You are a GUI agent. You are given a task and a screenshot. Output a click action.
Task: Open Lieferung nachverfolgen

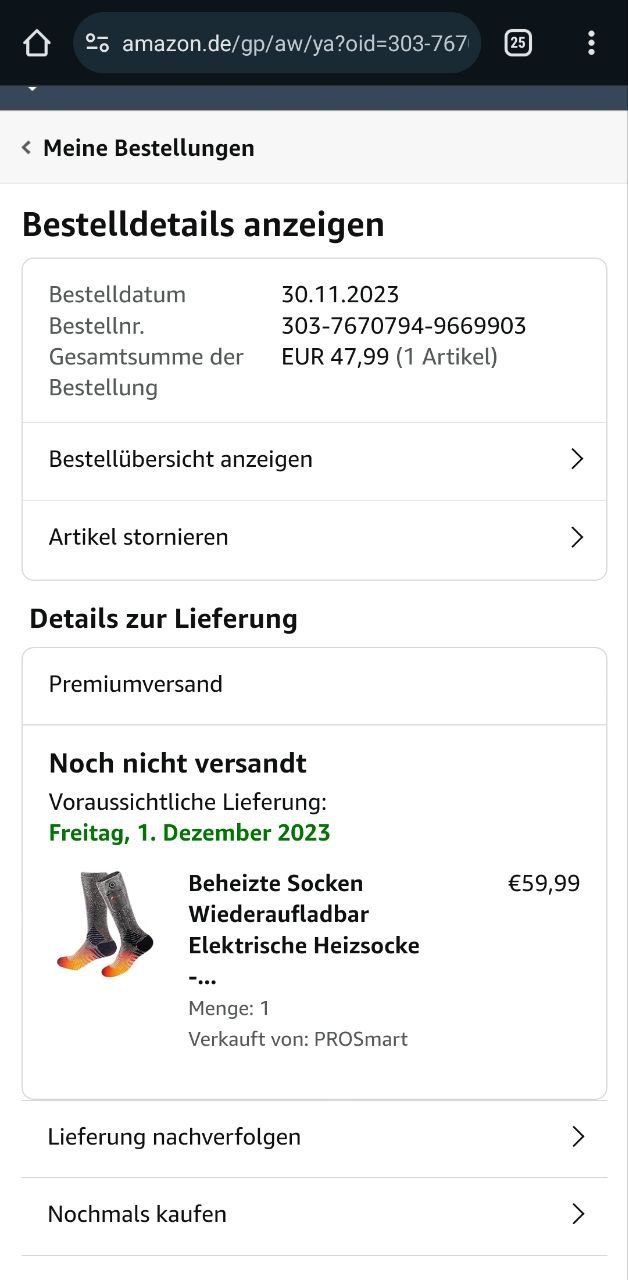coord(174,1137)
